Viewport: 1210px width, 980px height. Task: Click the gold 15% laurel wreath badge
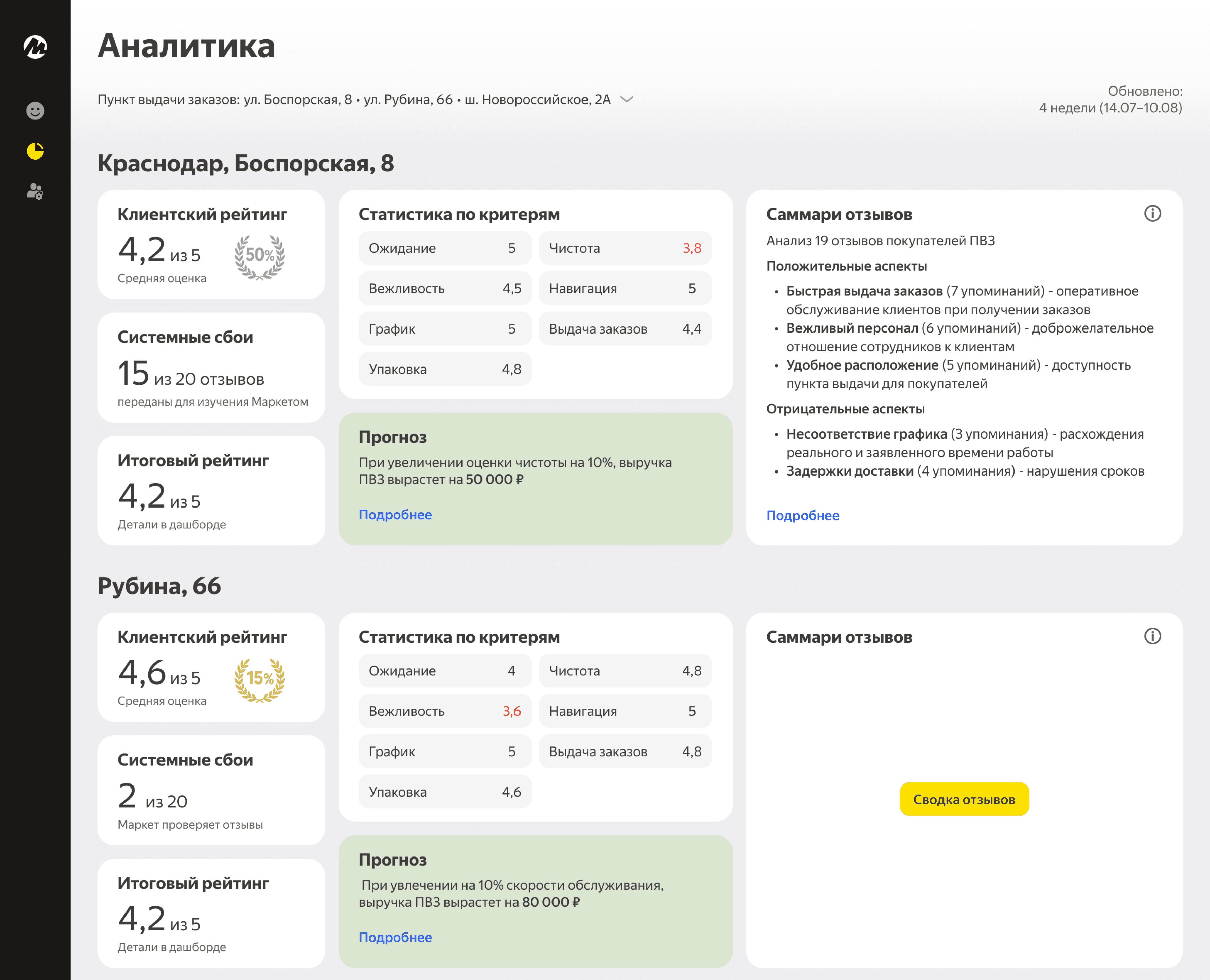(260, 680)
